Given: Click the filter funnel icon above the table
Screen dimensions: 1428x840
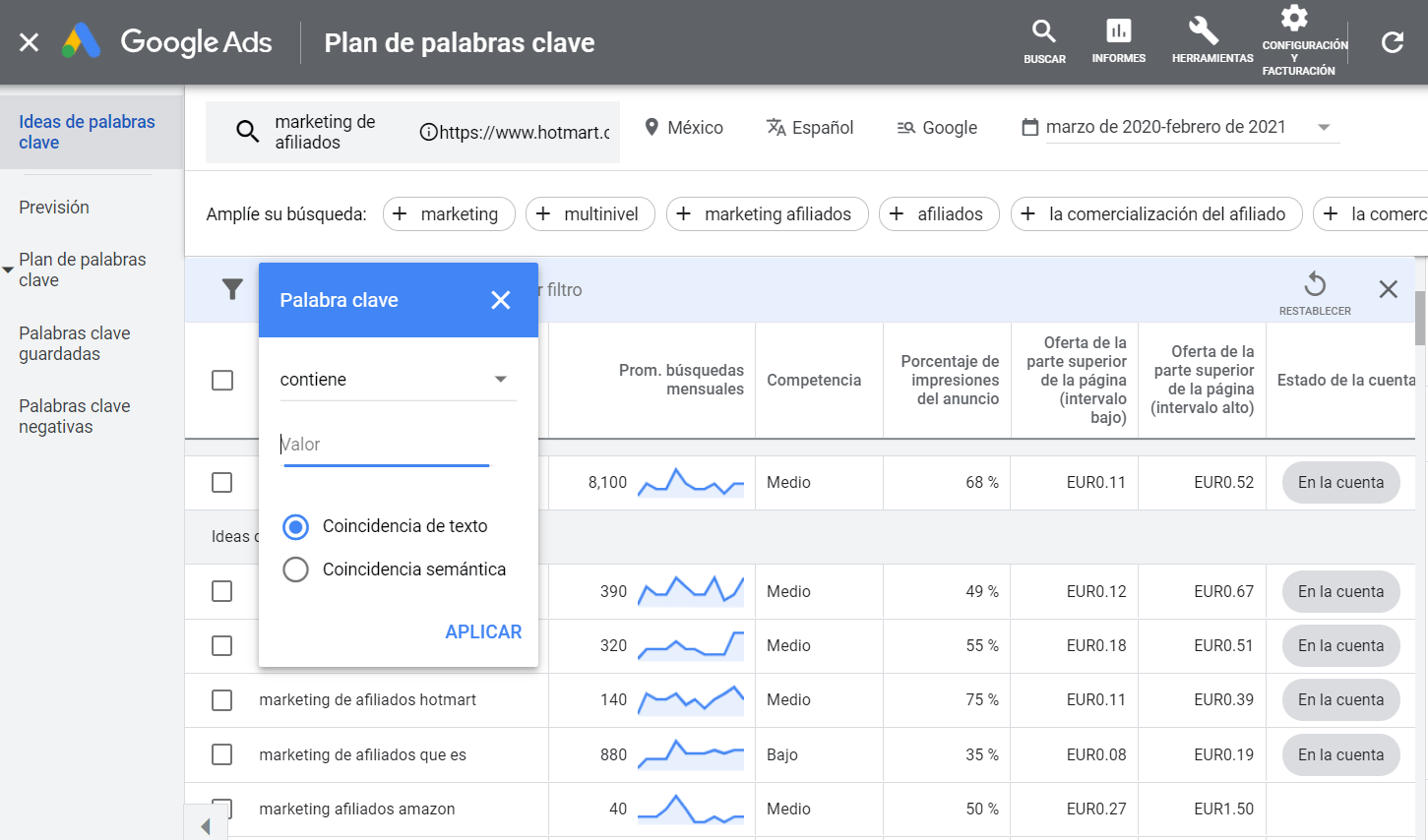Looking at the screenshot, I should (232, 289).
